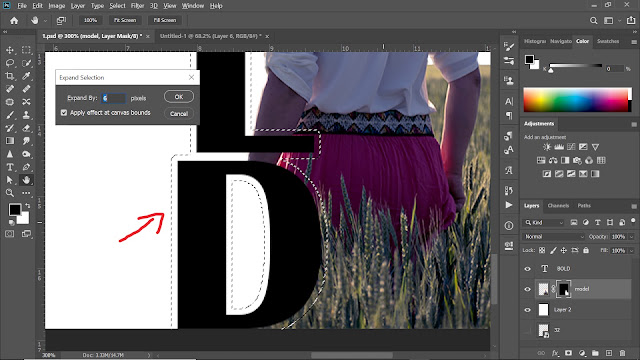Swap foreground and background colors arrow
The width and height of the screenshot is (640, 360).
tap(27, 205)
